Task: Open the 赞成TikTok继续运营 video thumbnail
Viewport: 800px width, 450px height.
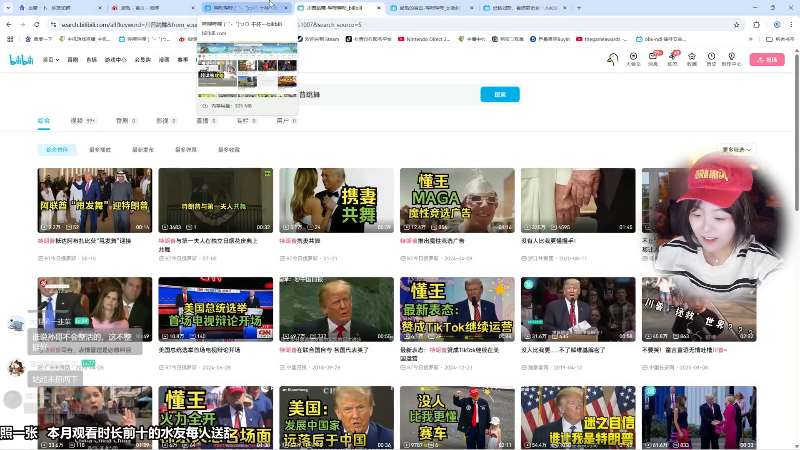Action: [x=457, y=310]
